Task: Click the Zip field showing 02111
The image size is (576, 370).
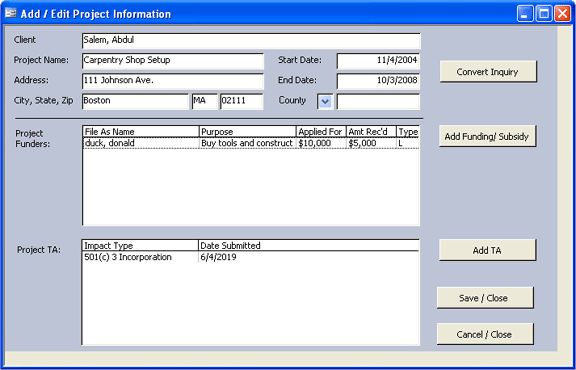Action: pos(242,101)
